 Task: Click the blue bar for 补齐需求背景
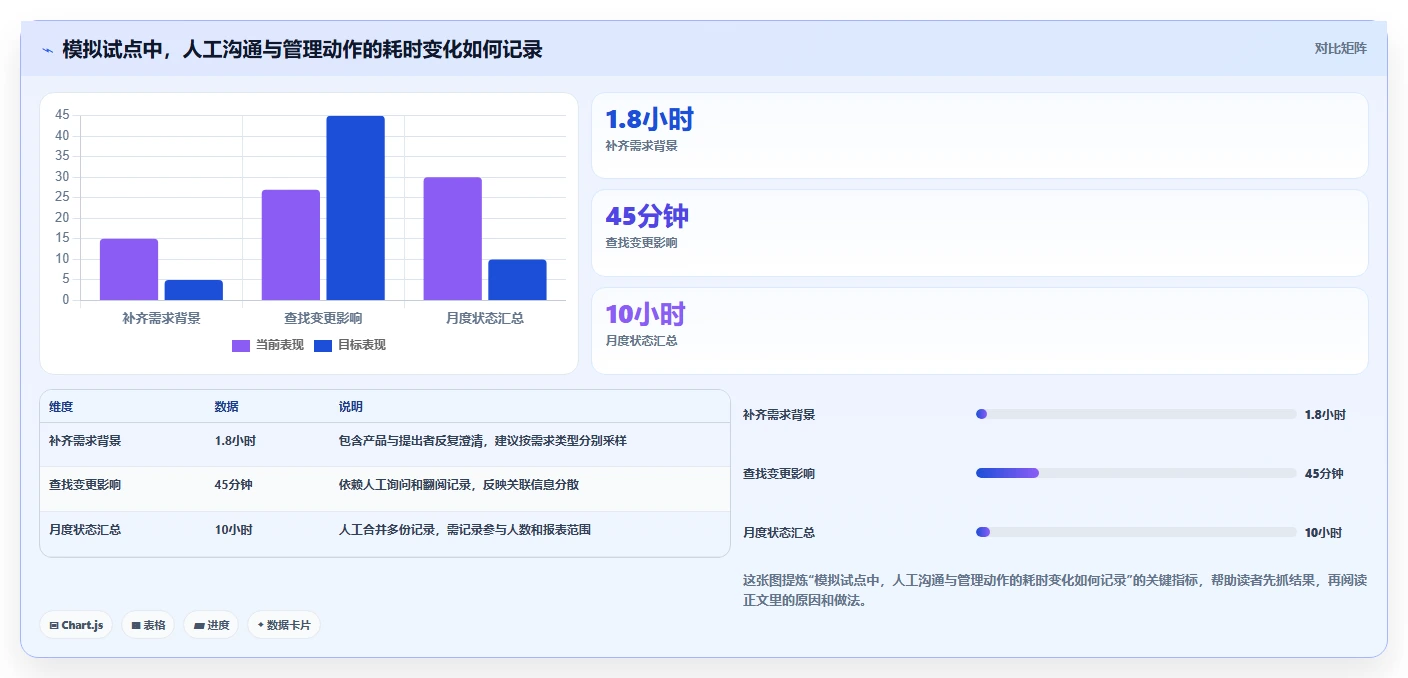pyautogui.click(x=194, y=290)
